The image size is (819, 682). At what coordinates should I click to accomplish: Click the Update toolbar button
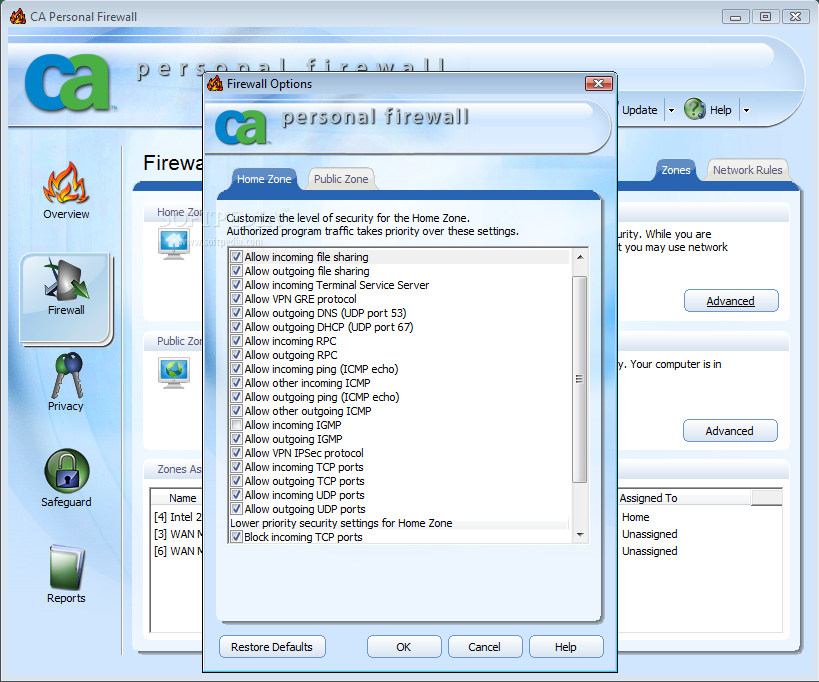point(639,110)
